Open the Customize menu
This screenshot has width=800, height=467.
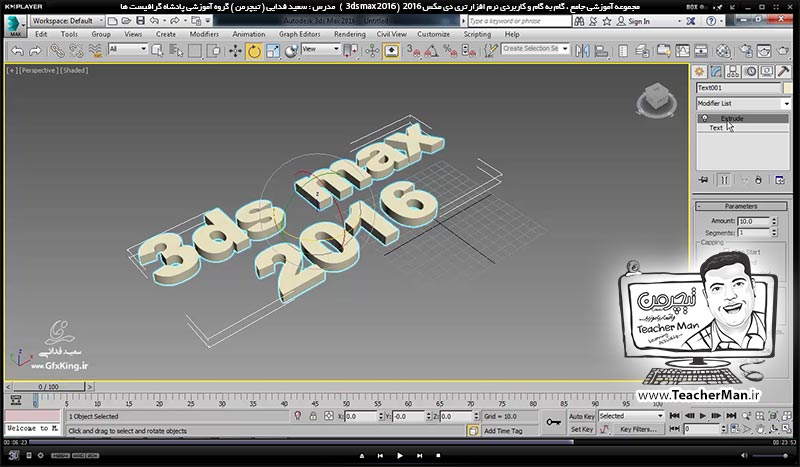[x=433, y=34]
